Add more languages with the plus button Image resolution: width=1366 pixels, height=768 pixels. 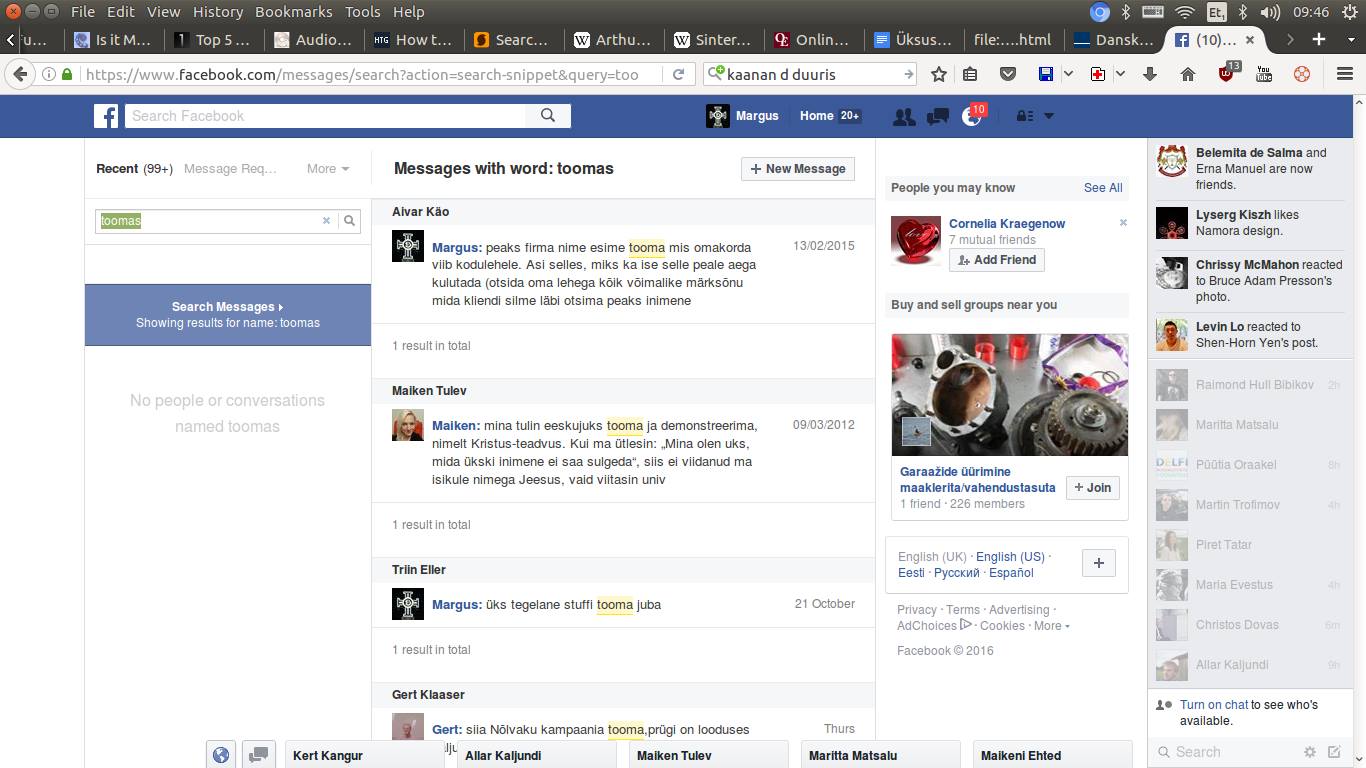coord(1098,563)
